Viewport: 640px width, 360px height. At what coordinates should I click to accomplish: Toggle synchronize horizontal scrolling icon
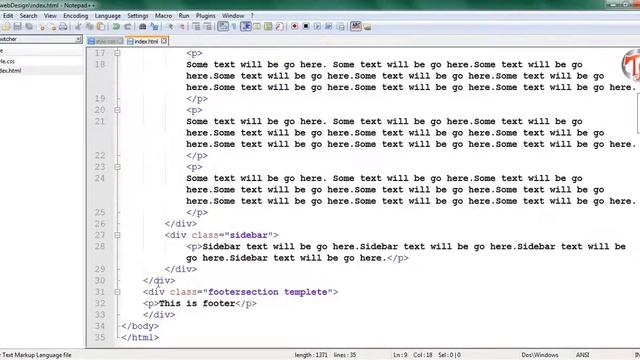pos(208,27)
